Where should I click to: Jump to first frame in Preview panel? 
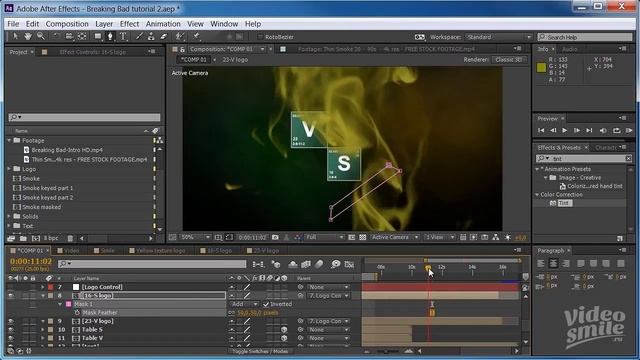tap(541, 130)
